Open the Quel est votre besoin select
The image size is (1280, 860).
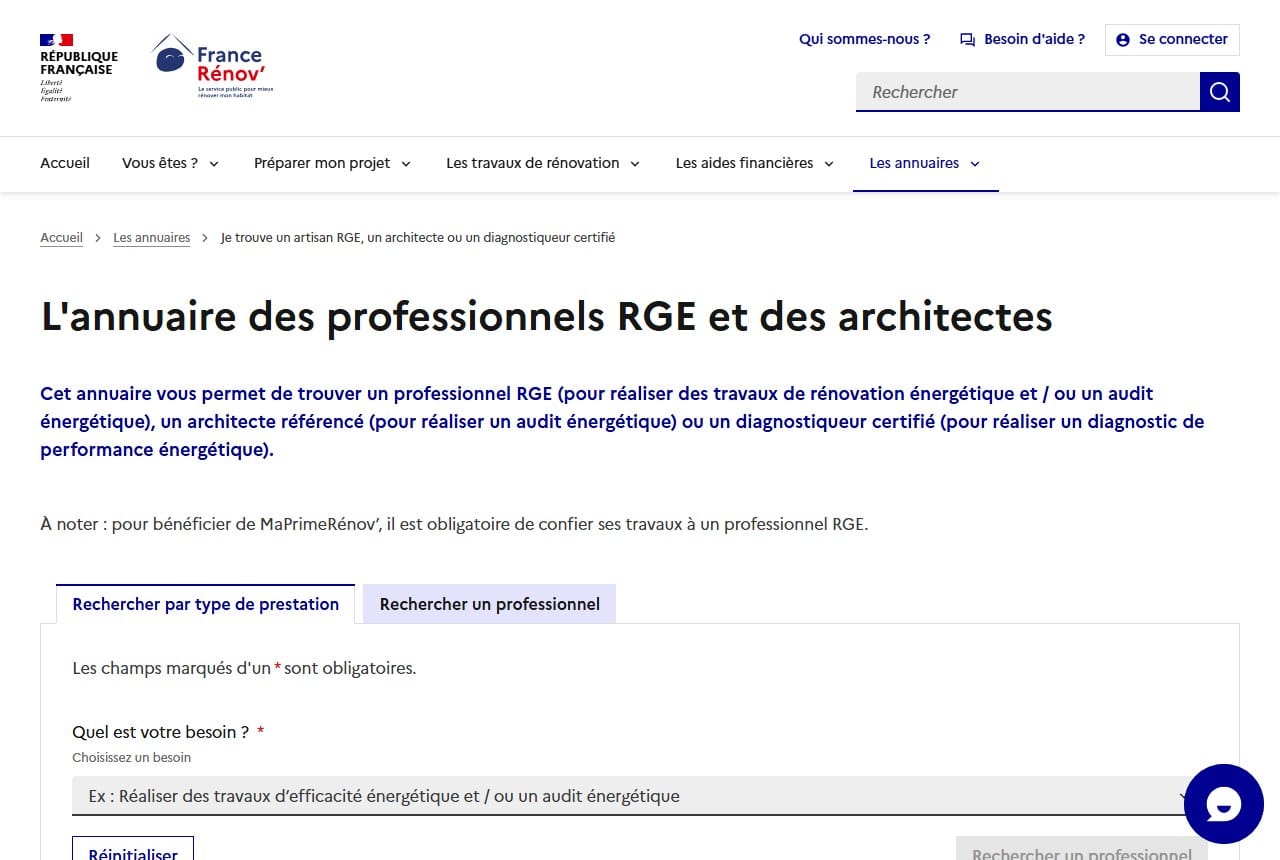point(640,796)
